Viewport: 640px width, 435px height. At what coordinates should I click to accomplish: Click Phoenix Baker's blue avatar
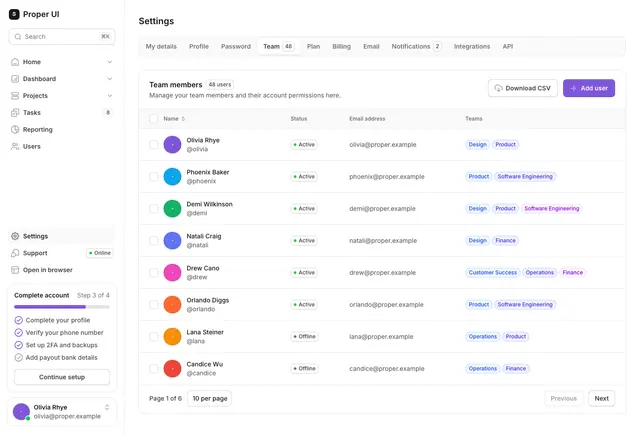point(172,177)
